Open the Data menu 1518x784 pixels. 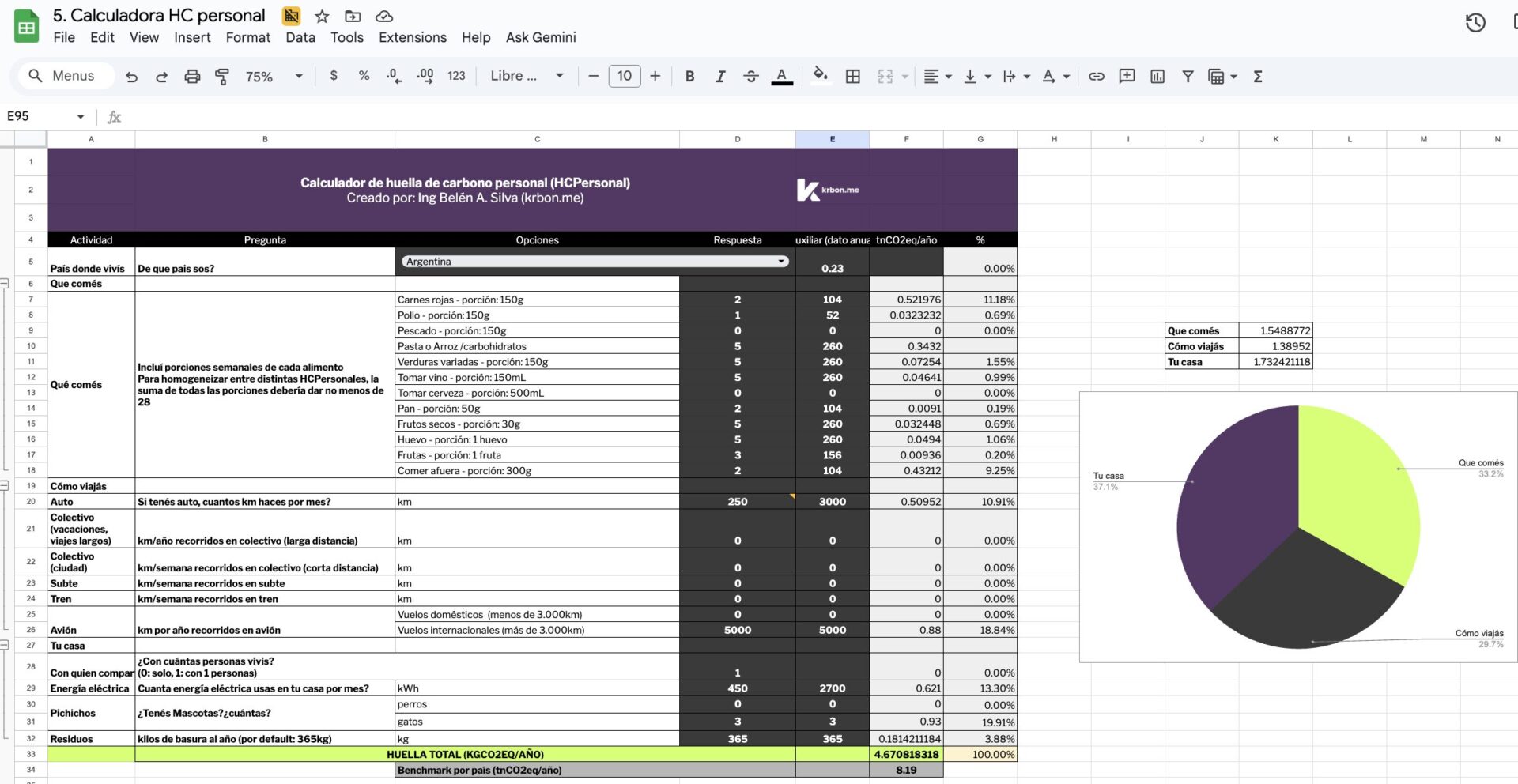300,37
